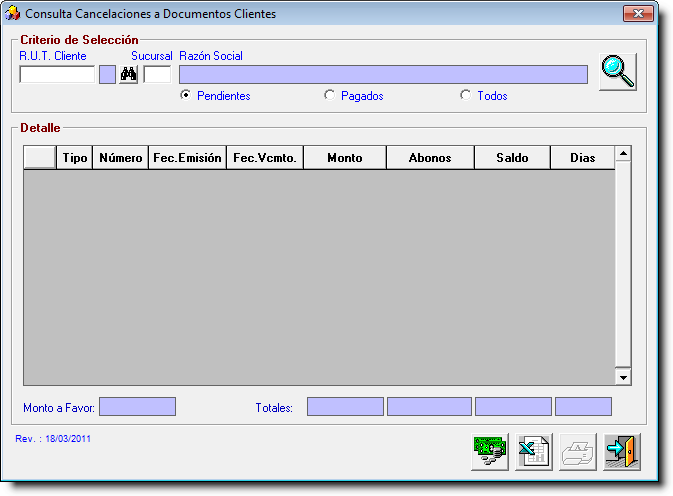Focus the Sucursal input box

[x=157, y=74]
